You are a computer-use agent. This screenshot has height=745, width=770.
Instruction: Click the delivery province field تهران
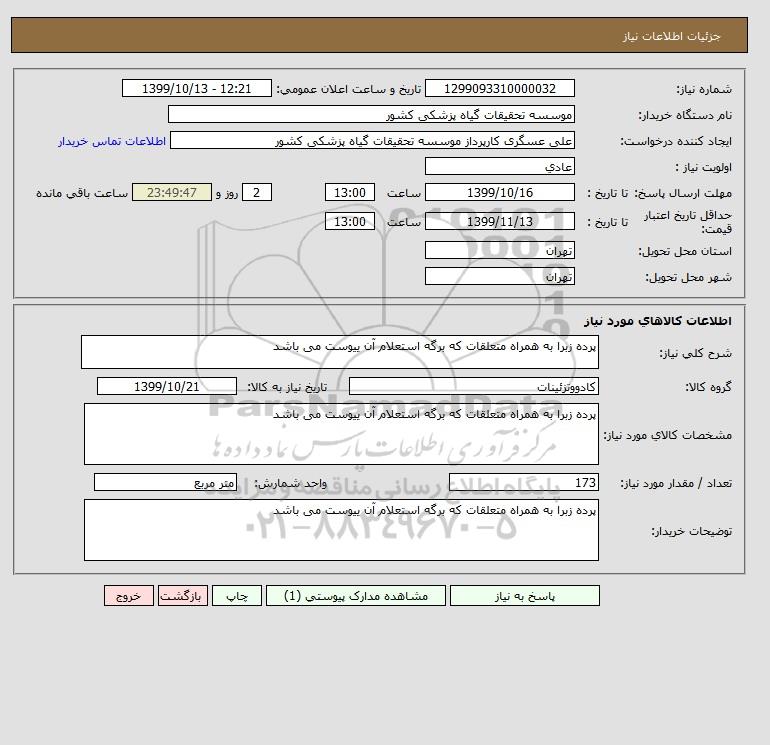click(x=499, y=250)
